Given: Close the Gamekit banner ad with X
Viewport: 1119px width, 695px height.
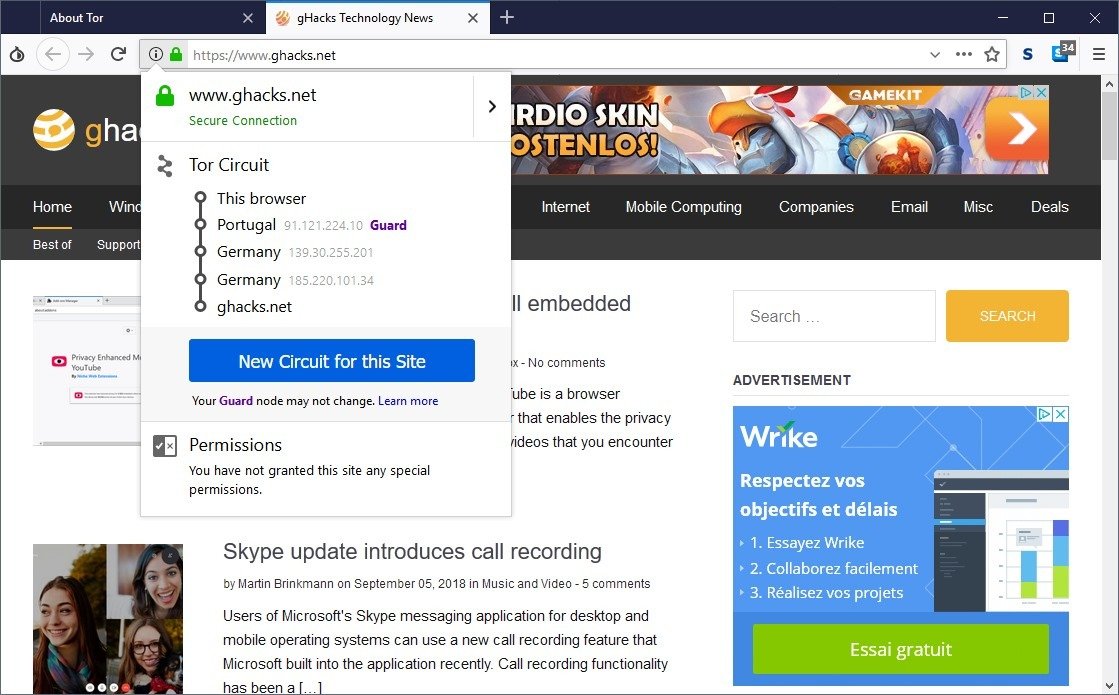Looking at the screenshot, I should [x=1041, y=92].
